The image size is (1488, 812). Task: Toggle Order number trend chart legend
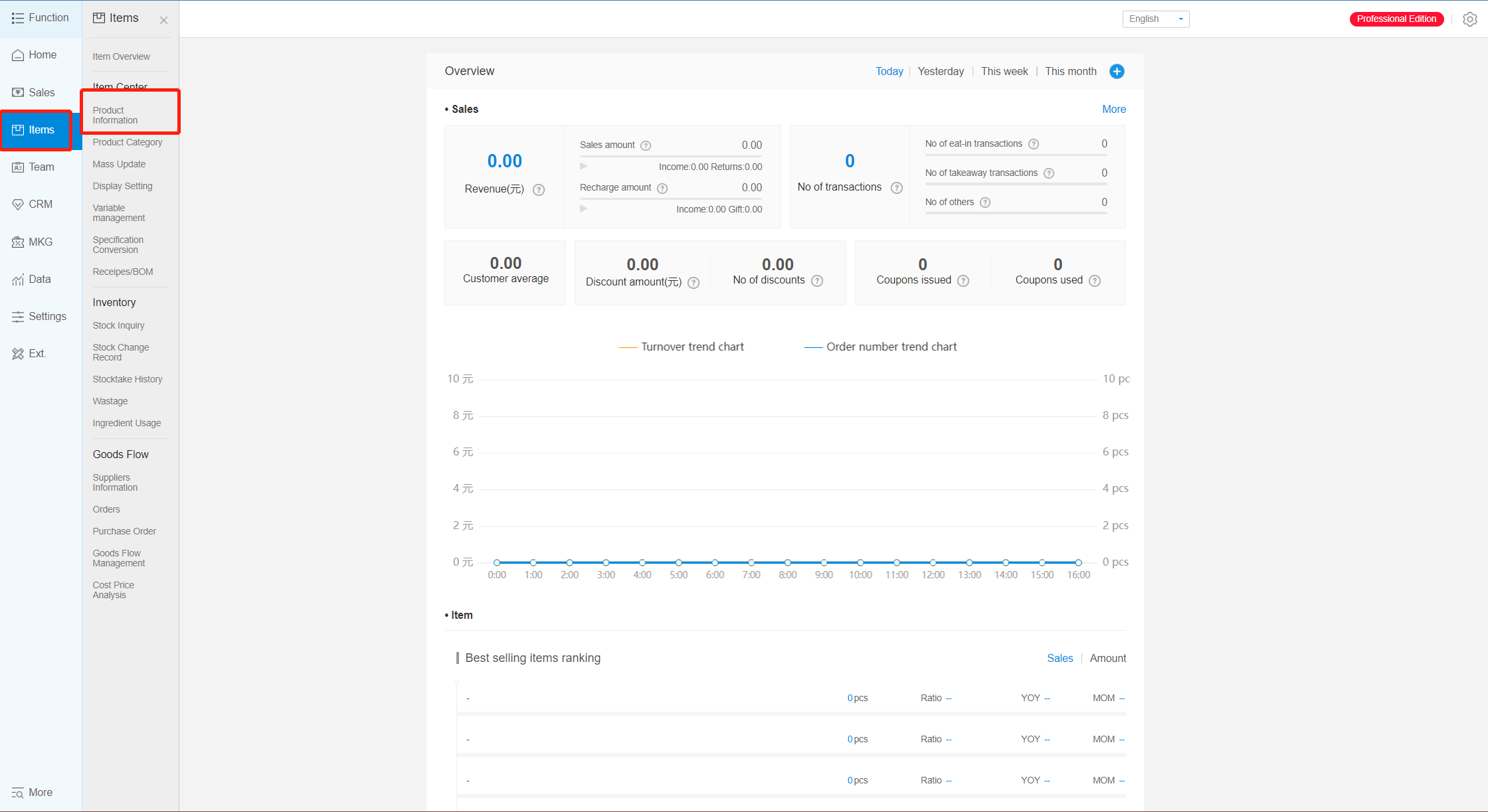pos(881,347)
